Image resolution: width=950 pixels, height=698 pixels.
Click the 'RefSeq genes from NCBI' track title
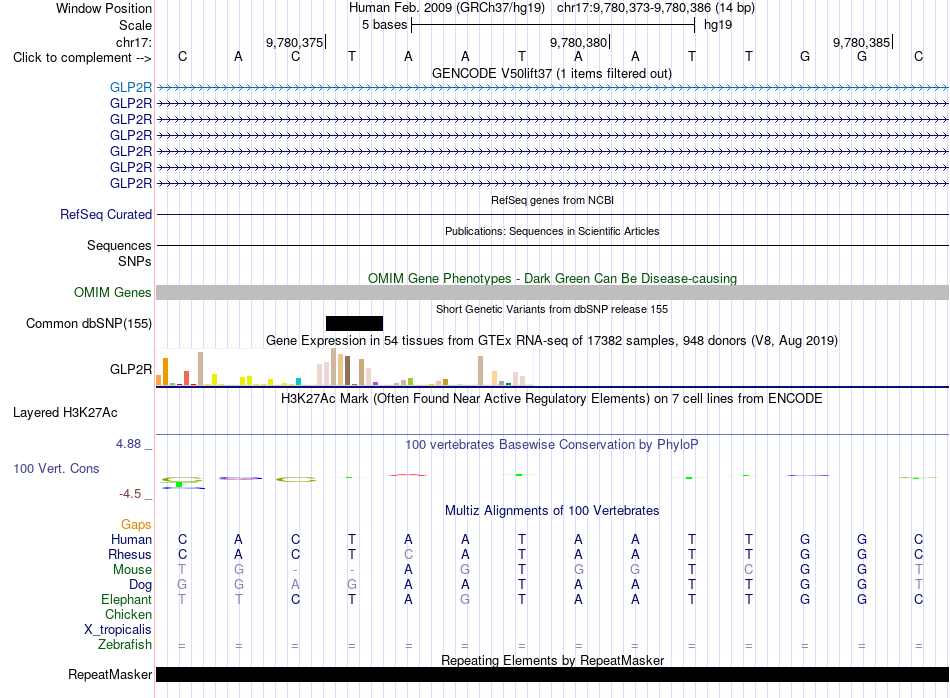point(553,200)
